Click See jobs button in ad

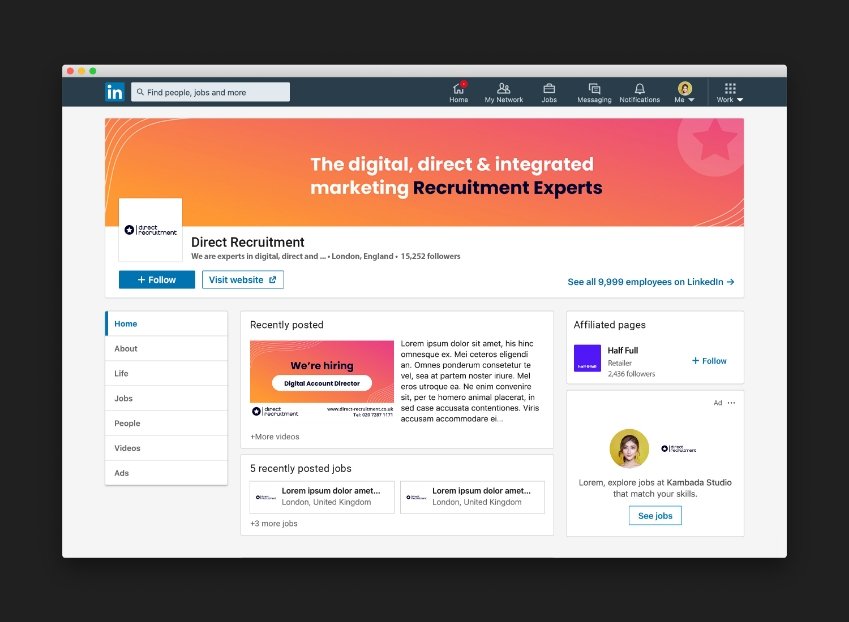point(655,516)
